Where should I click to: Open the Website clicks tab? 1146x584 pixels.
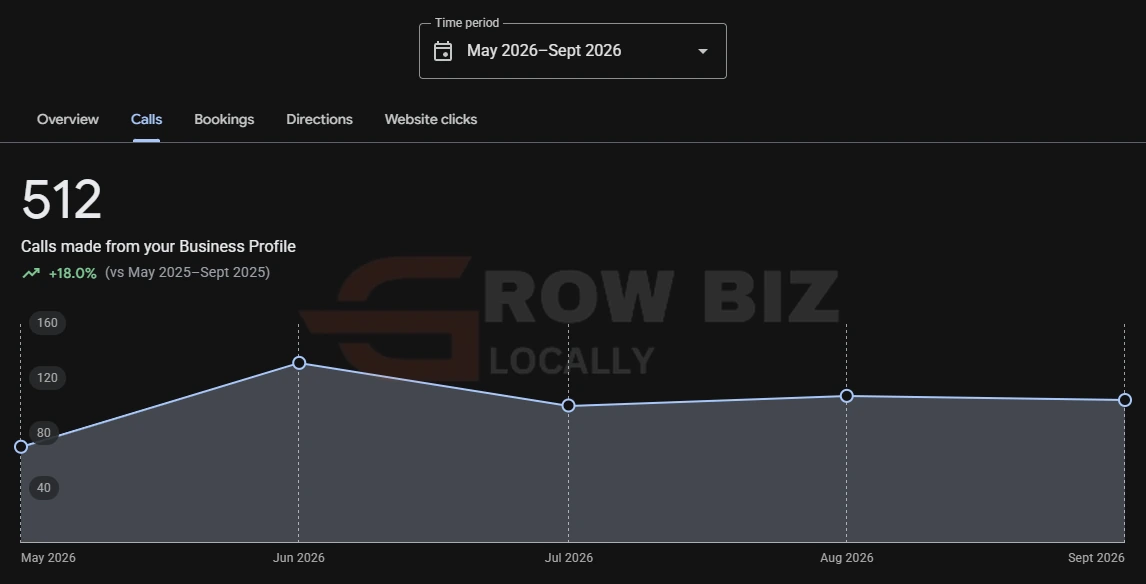point(430,119)
